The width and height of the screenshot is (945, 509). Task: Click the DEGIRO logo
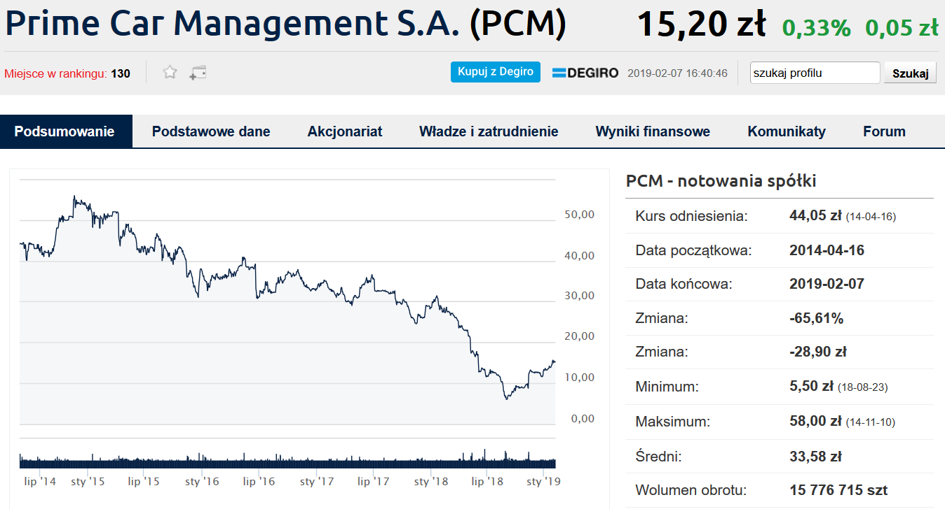(x=585, y=73)
